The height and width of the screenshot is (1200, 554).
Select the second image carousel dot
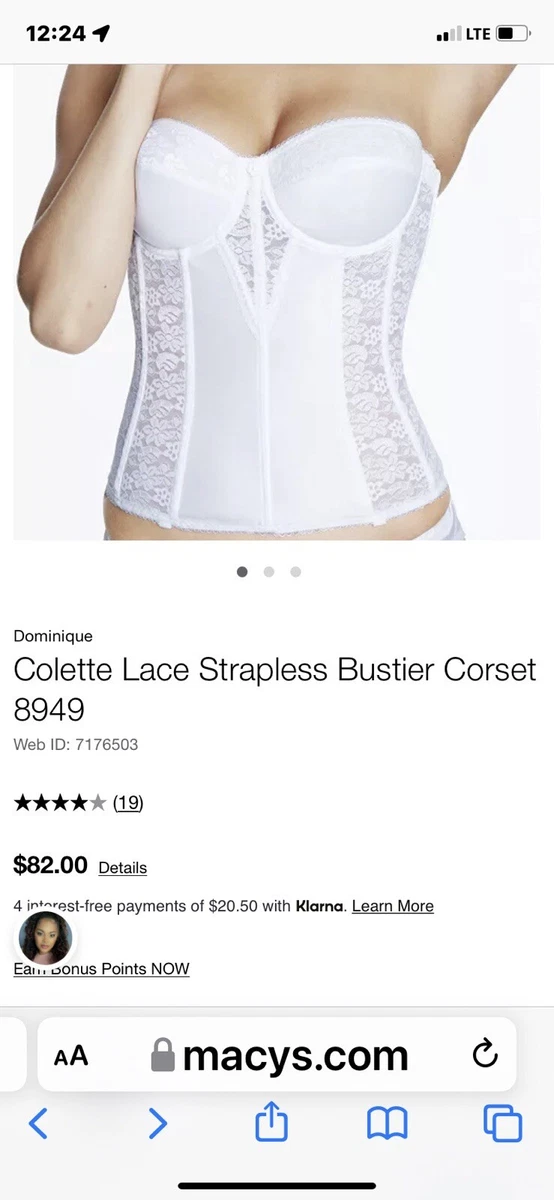(x=269, y=572)
